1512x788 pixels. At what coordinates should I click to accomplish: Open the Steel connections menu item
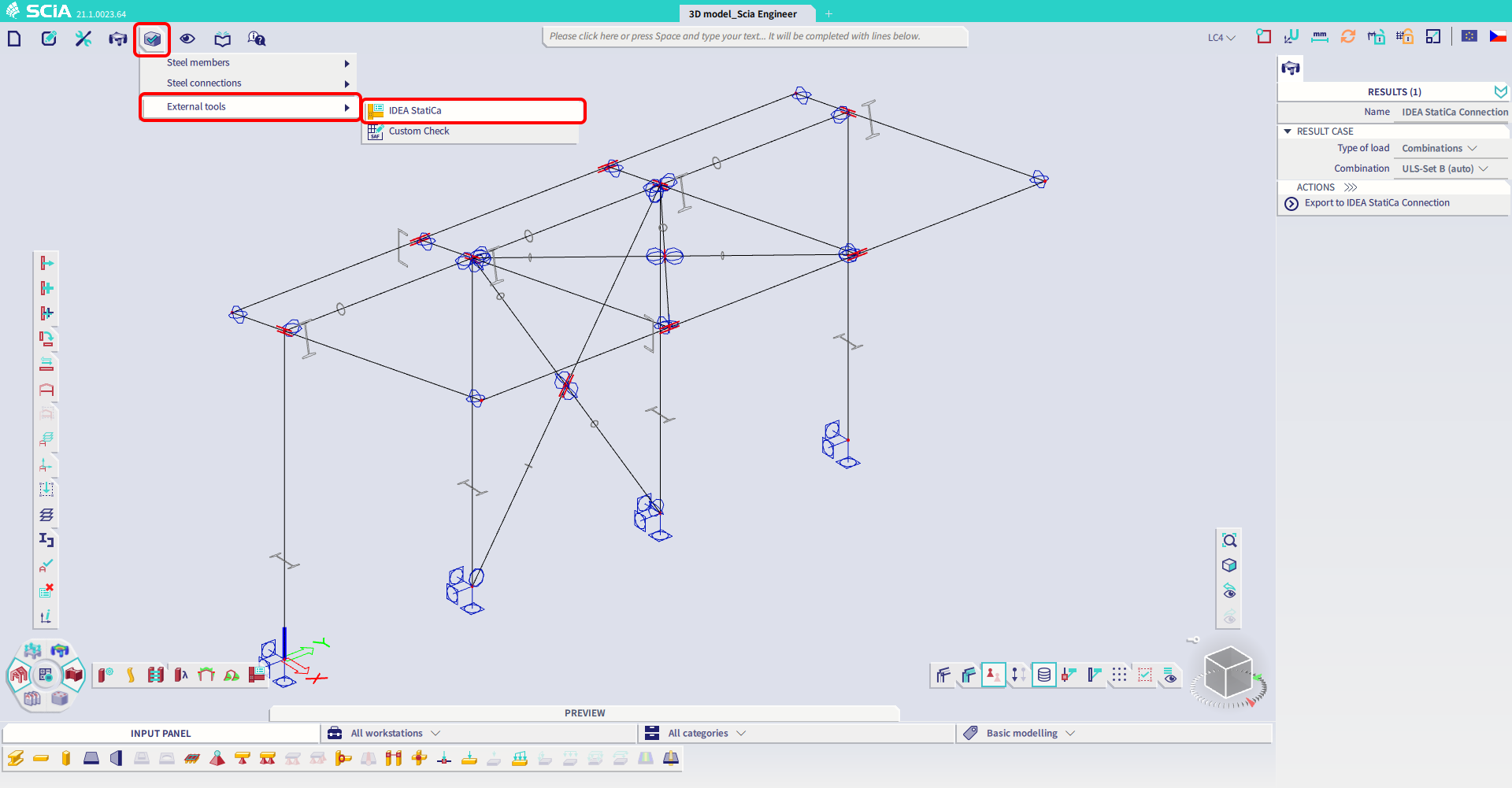(203, 83)
